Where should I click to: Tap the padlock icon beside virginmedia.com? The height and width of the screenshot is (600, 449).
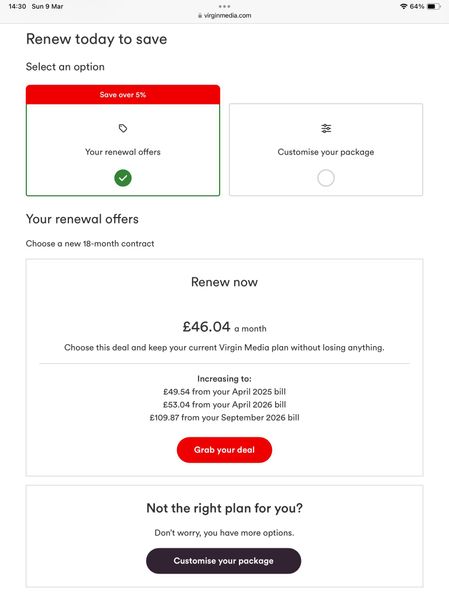[200, 16]
